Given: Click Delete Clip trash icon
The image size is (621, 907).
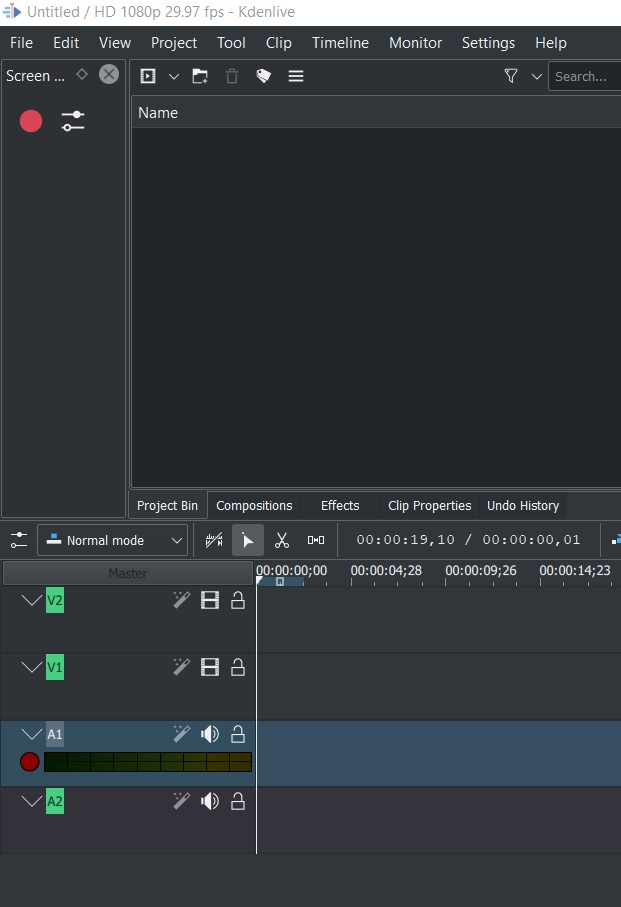Looking at the screenshot, I should click(x=232, y=76).
